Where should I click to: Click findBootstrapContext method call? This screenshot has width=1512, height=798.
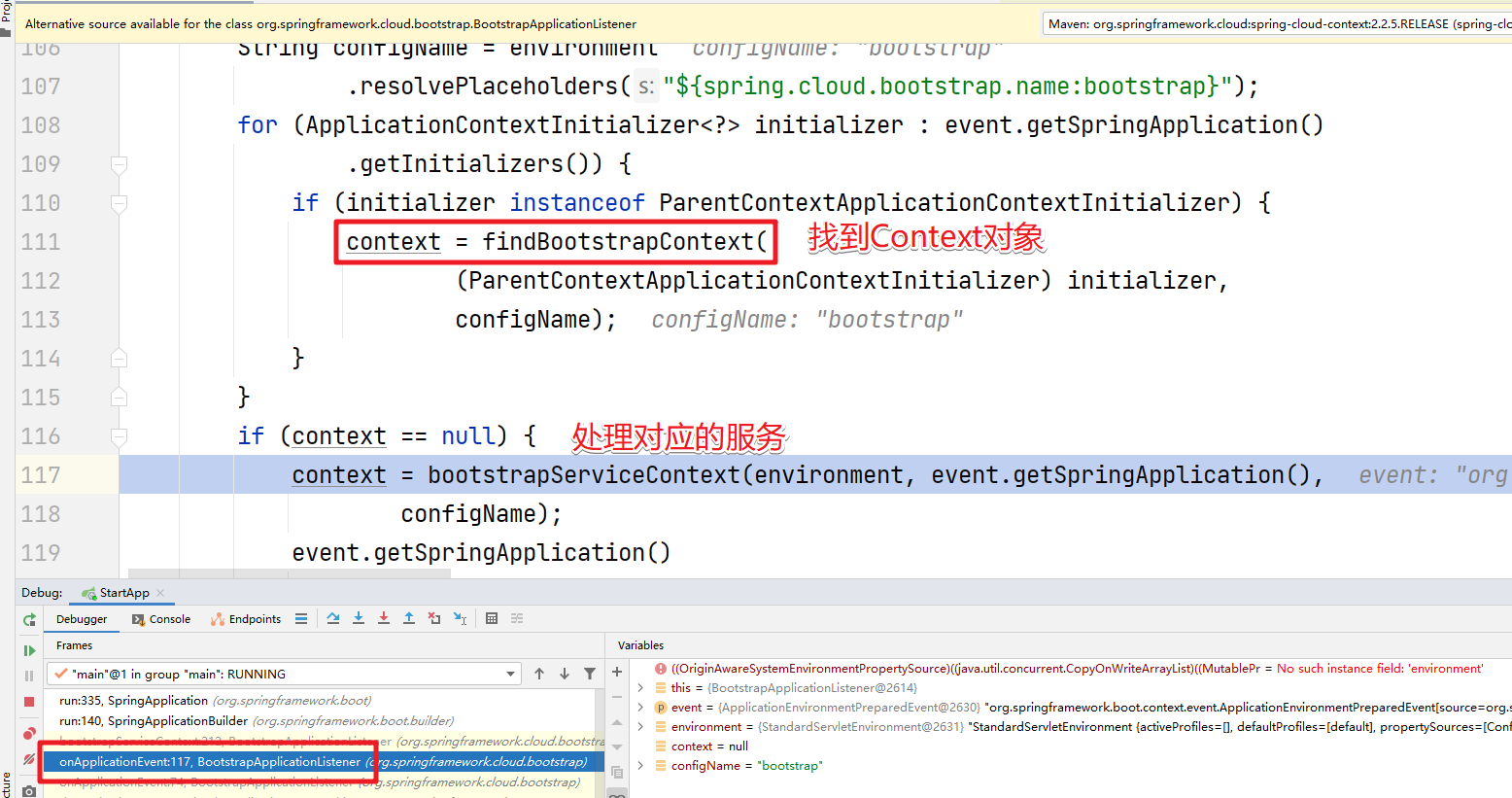click(x=619, y=242)
